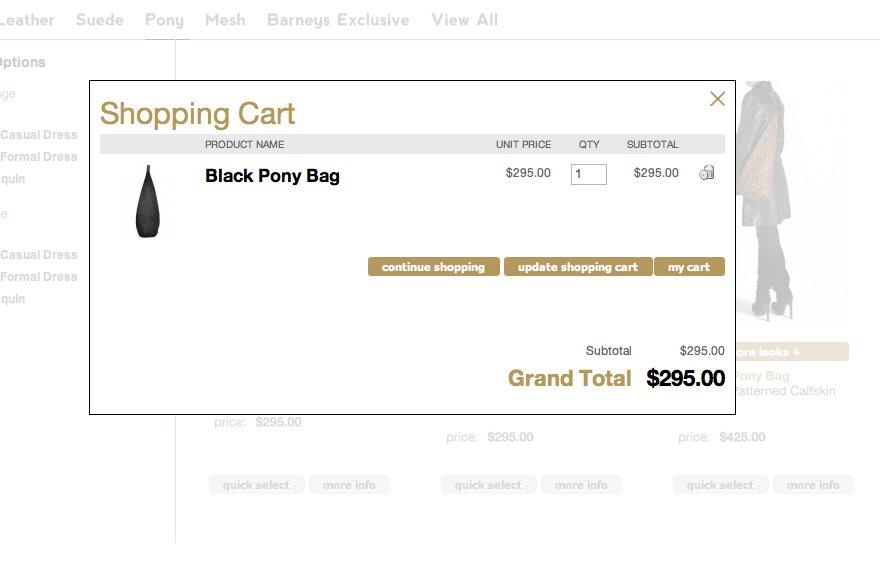880x584 pixels.
Task: Expand more looks + under model photo
Action: [x=792, y=352]
